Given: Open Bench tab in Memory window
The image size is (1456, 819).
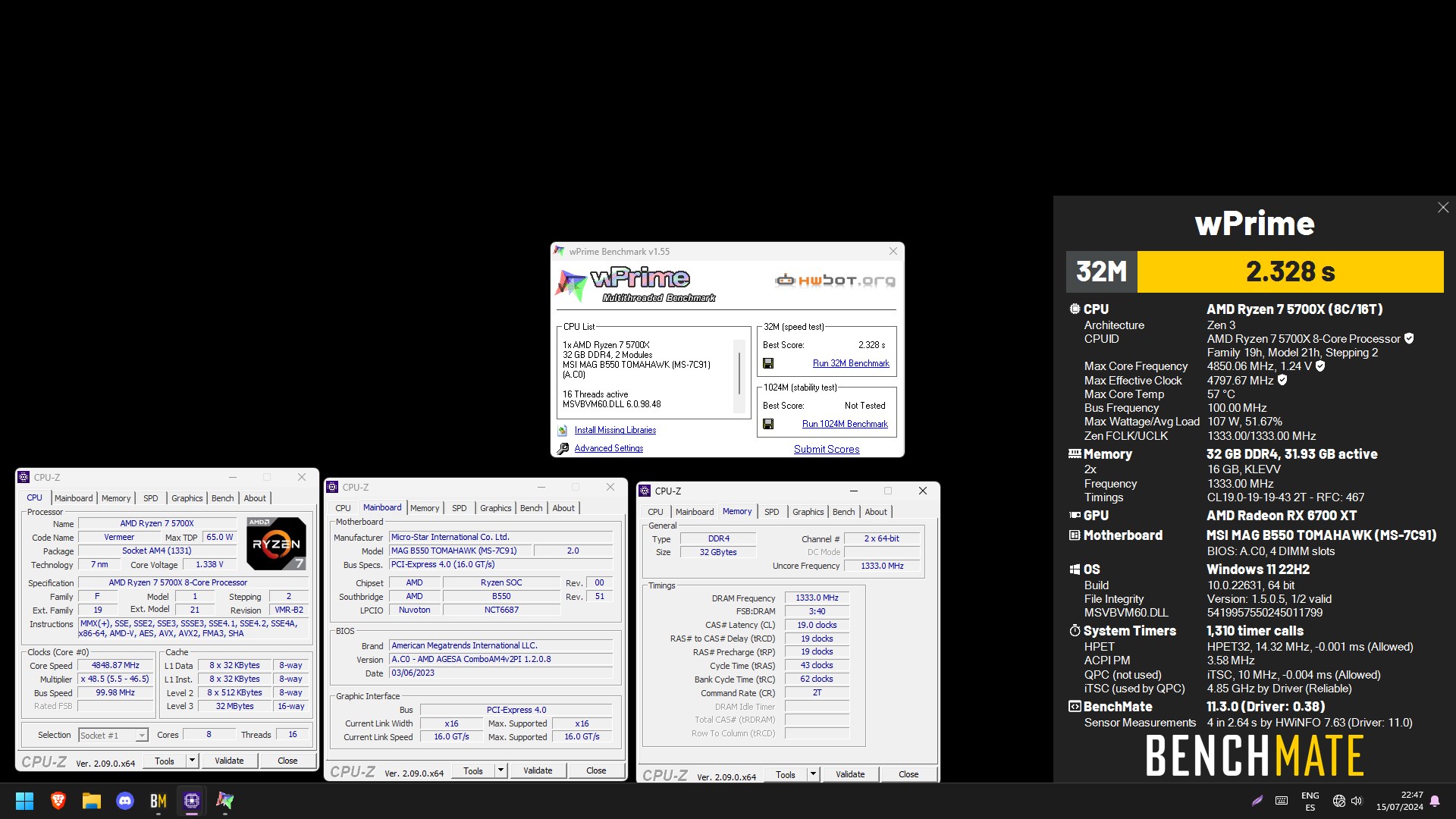Looking at the screenshot, I should click(844, 512).
